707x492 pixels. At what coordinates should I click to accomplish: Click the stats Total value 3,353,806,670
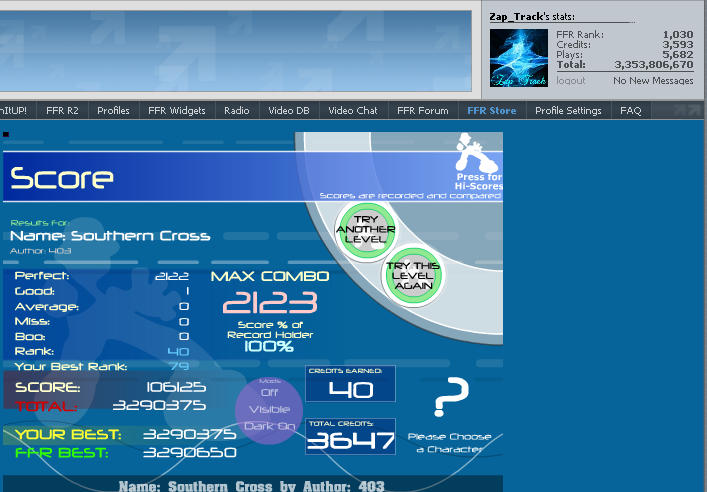(x=654, y=64)
